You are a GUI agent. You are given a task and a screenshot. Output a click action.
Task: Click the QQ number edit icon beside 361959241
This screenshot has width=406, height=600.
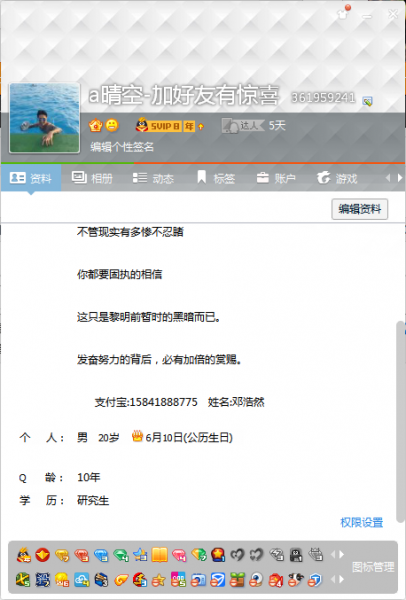tap(367, 101)
